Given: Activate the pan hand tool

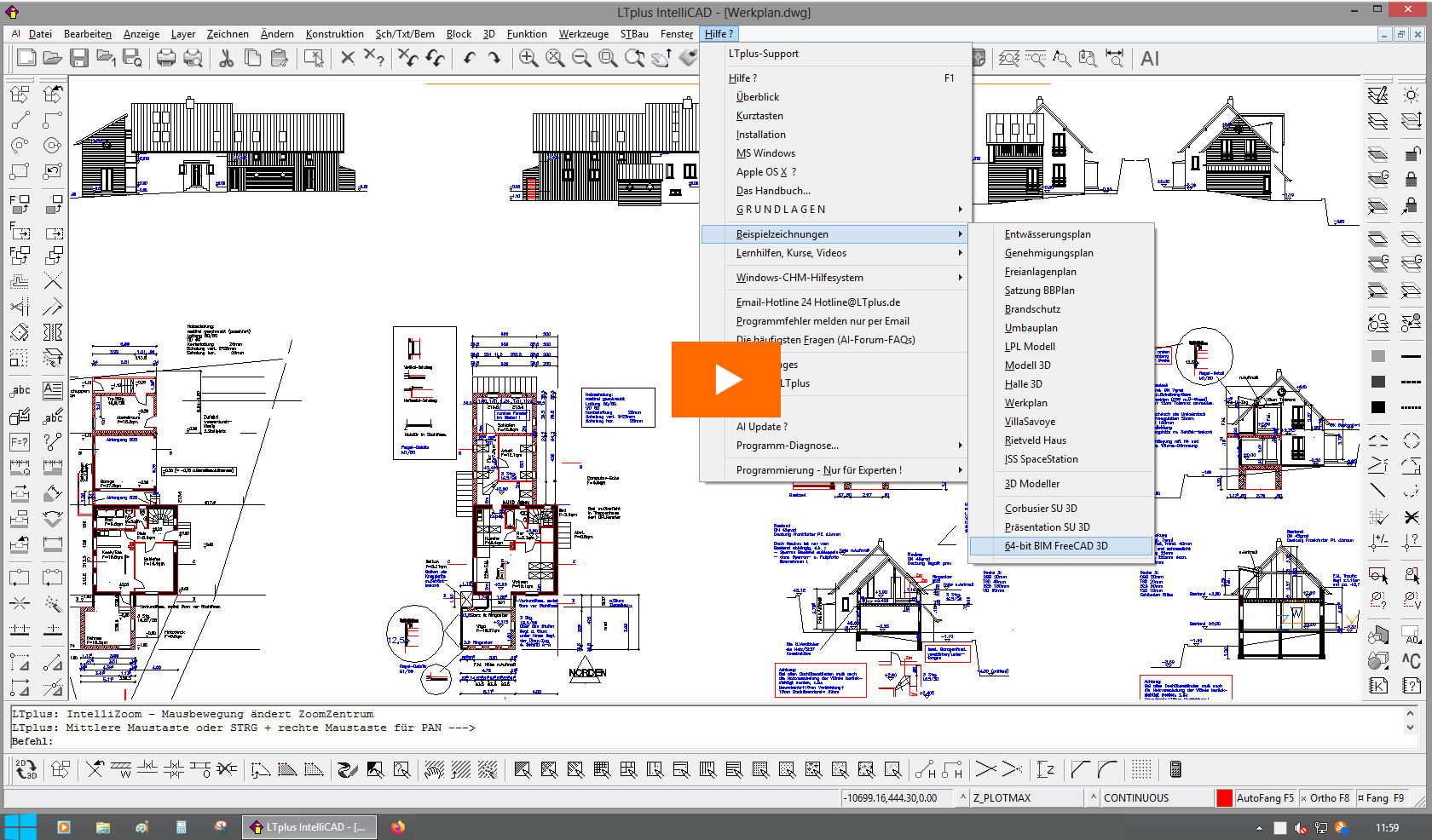Looking at the screenshot, I should (661, 58).
